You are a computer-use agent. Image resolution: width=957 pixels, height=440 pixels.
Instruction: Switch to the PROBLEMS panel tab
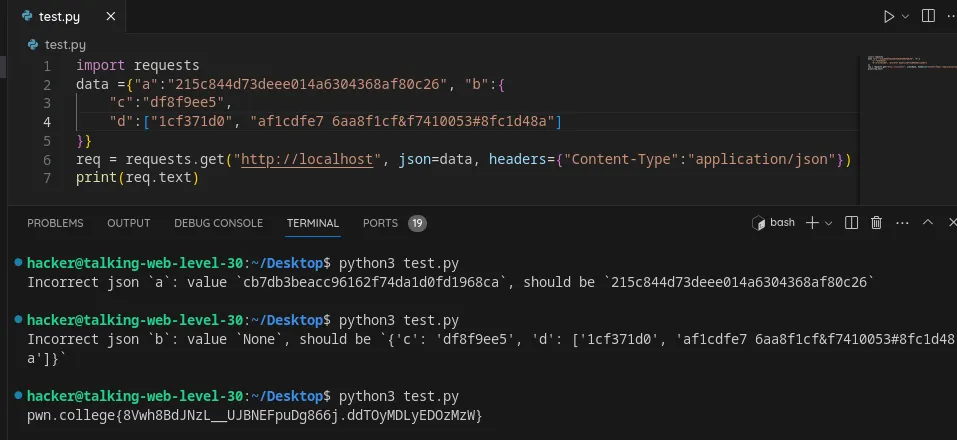point(55,223)
